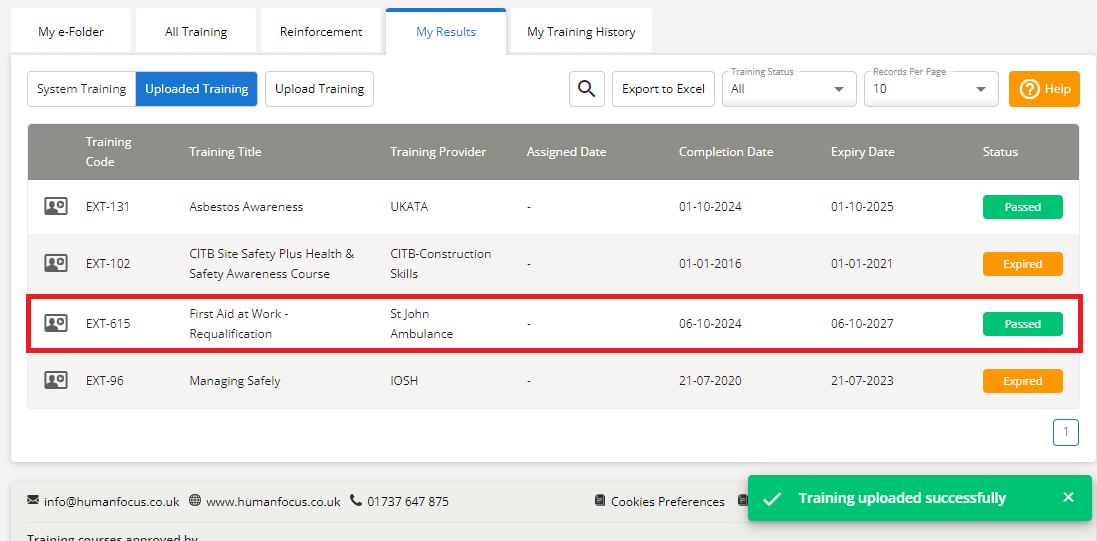Click the certificate icon for First Aid at Work

pos(56,324)
